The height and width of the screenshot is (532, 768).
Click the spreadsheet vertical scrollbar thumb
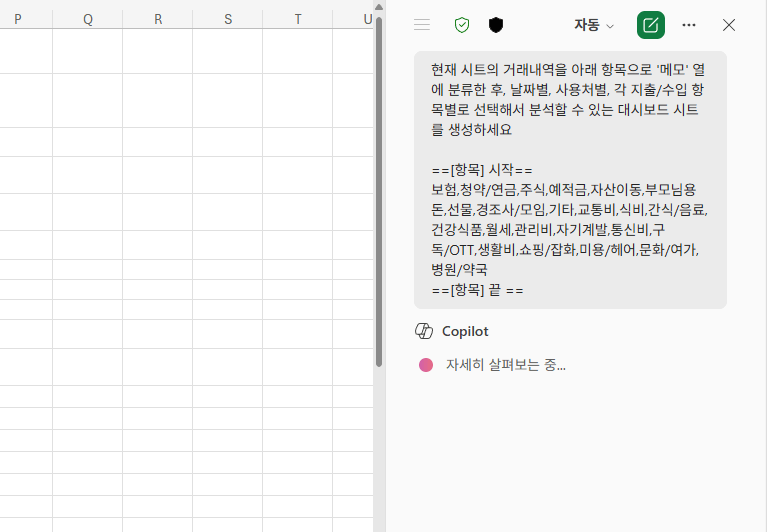pos(379,192)
